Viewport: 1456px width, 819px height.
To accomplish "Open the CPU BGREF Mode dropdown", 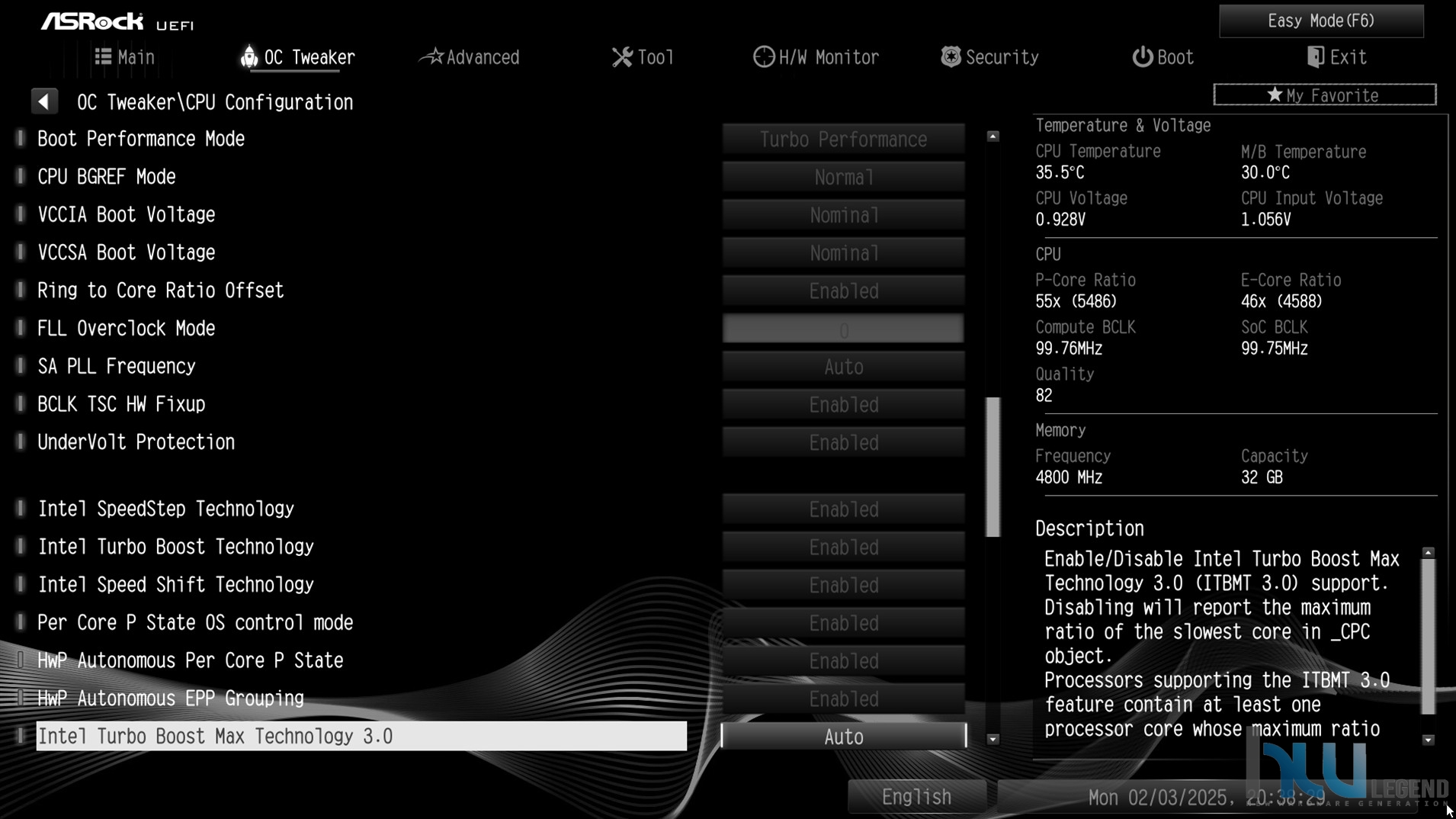I will click(843, 177).
